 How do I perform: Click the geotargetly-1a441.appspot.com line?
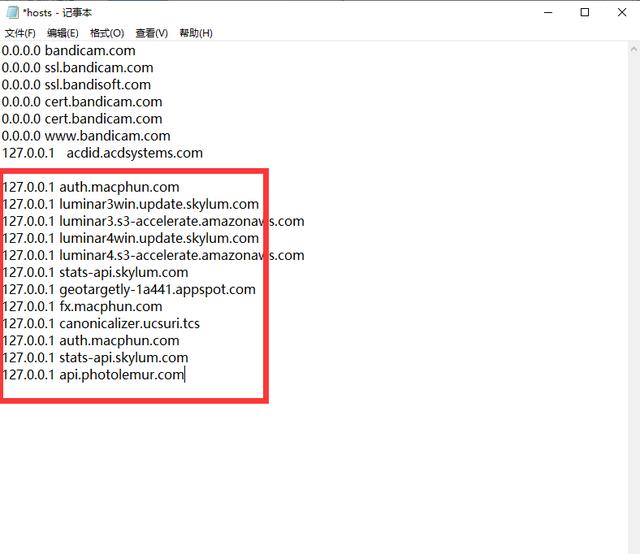click(x=129, y=289)
